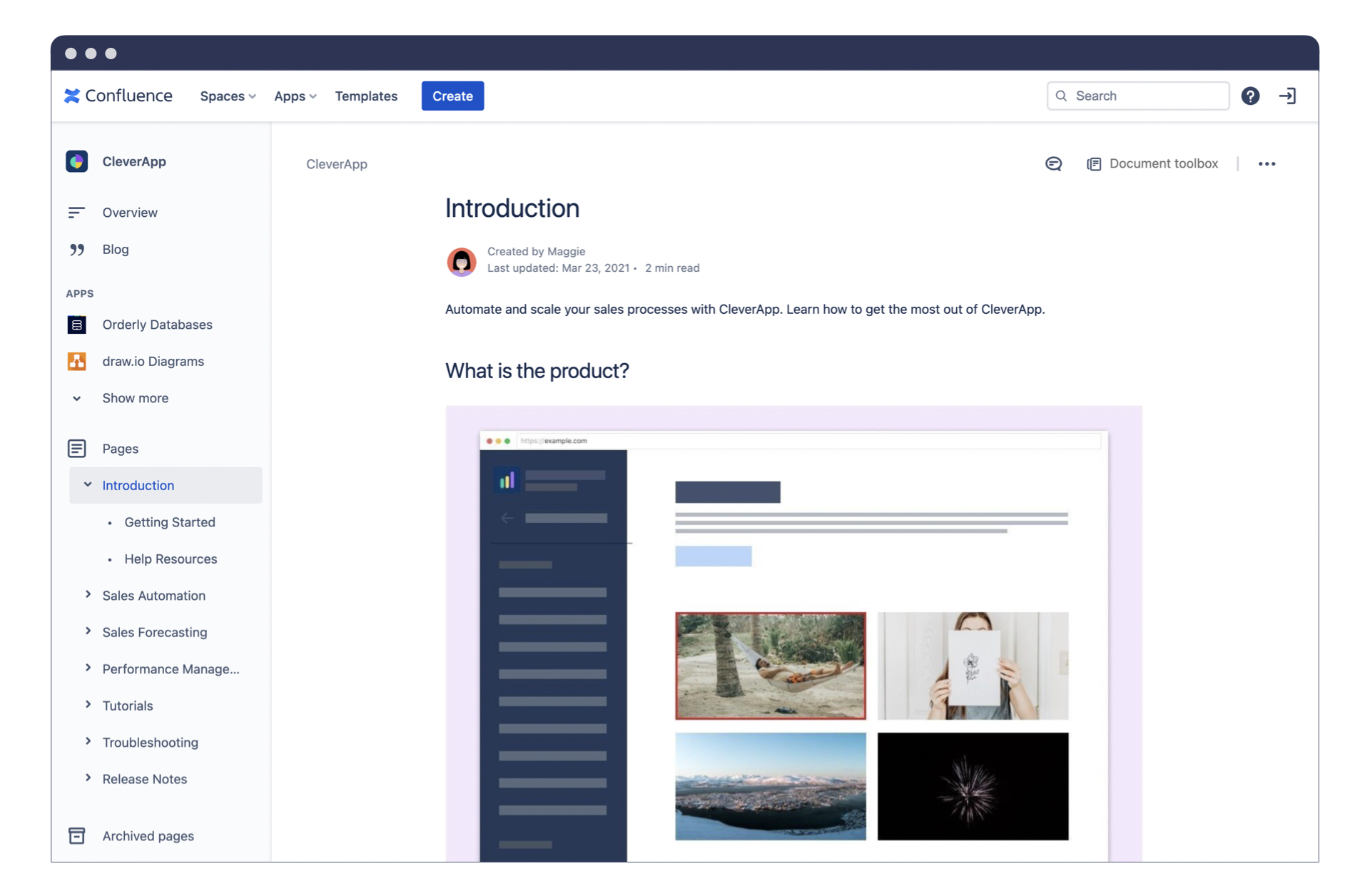Screen dimensions: 1370x896
Task: Open Sales Automation page
Action: coord(154,596)
